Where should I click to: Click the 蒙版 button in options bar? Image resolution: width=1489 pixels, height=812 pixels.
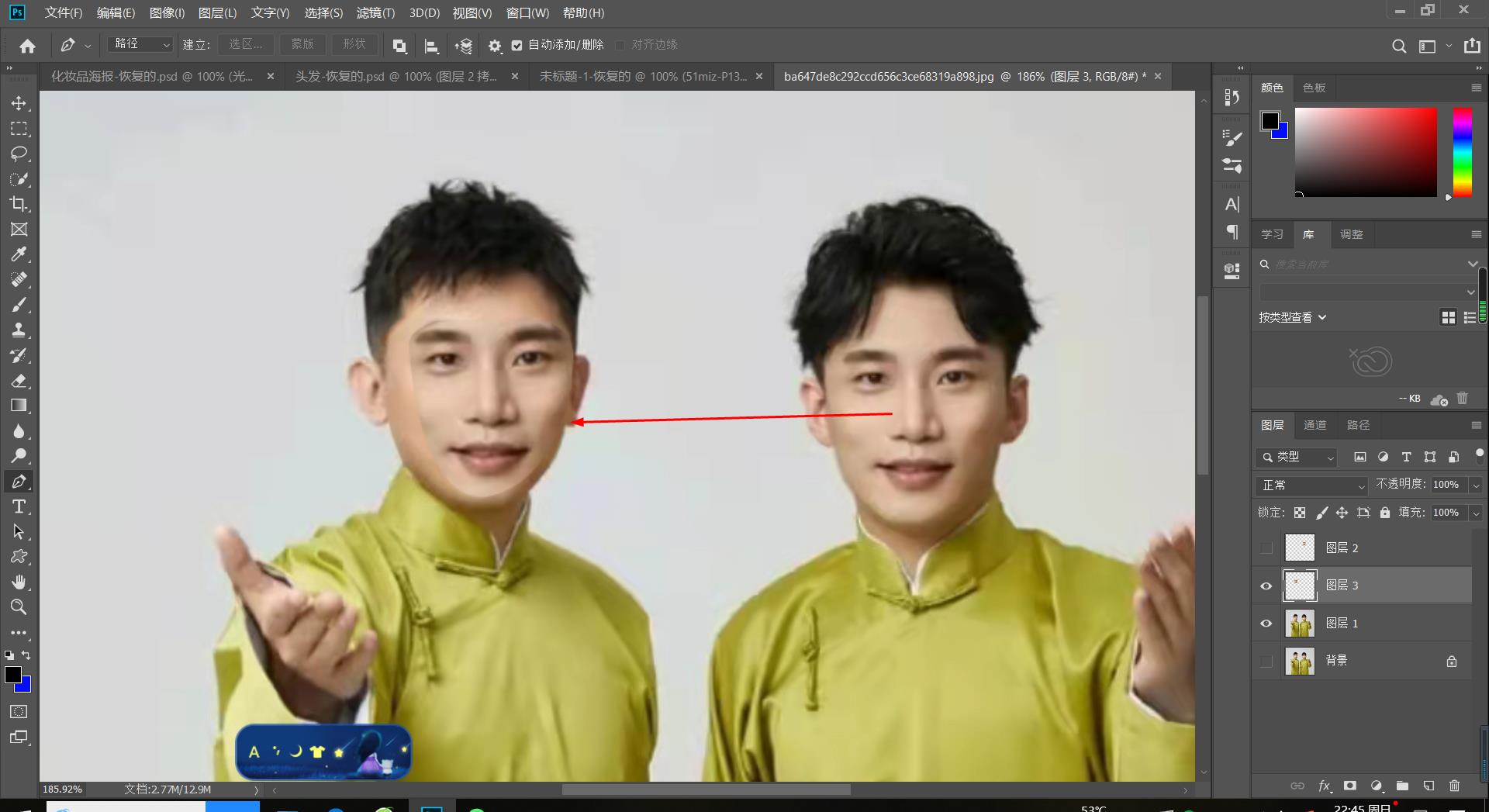[x=302, y=44]
